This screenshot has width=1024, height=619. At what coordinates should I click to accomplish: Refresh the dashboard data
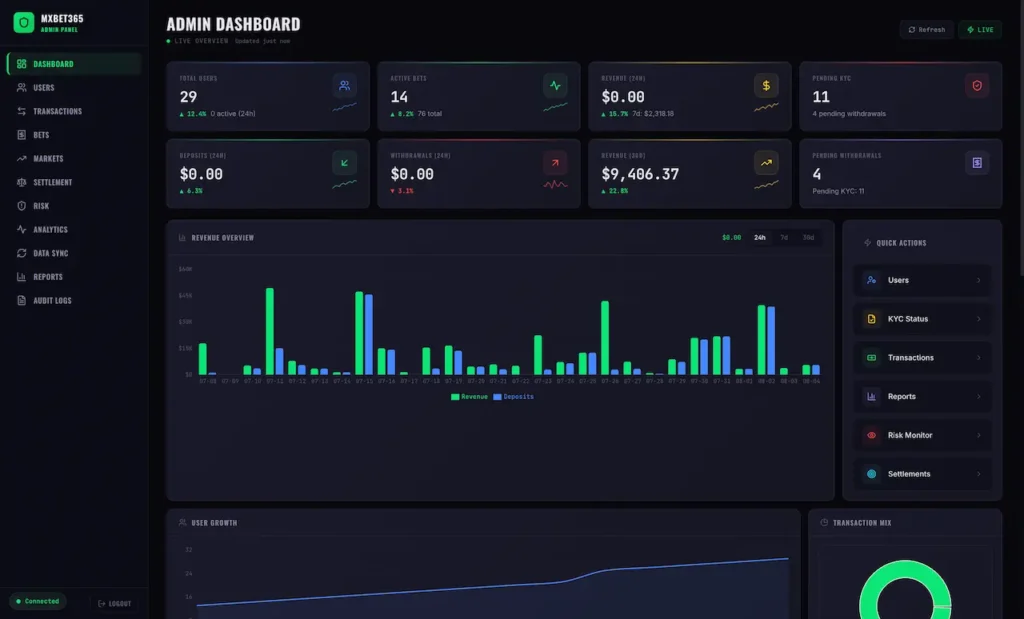pyautogui.click(x=926, y=29)
